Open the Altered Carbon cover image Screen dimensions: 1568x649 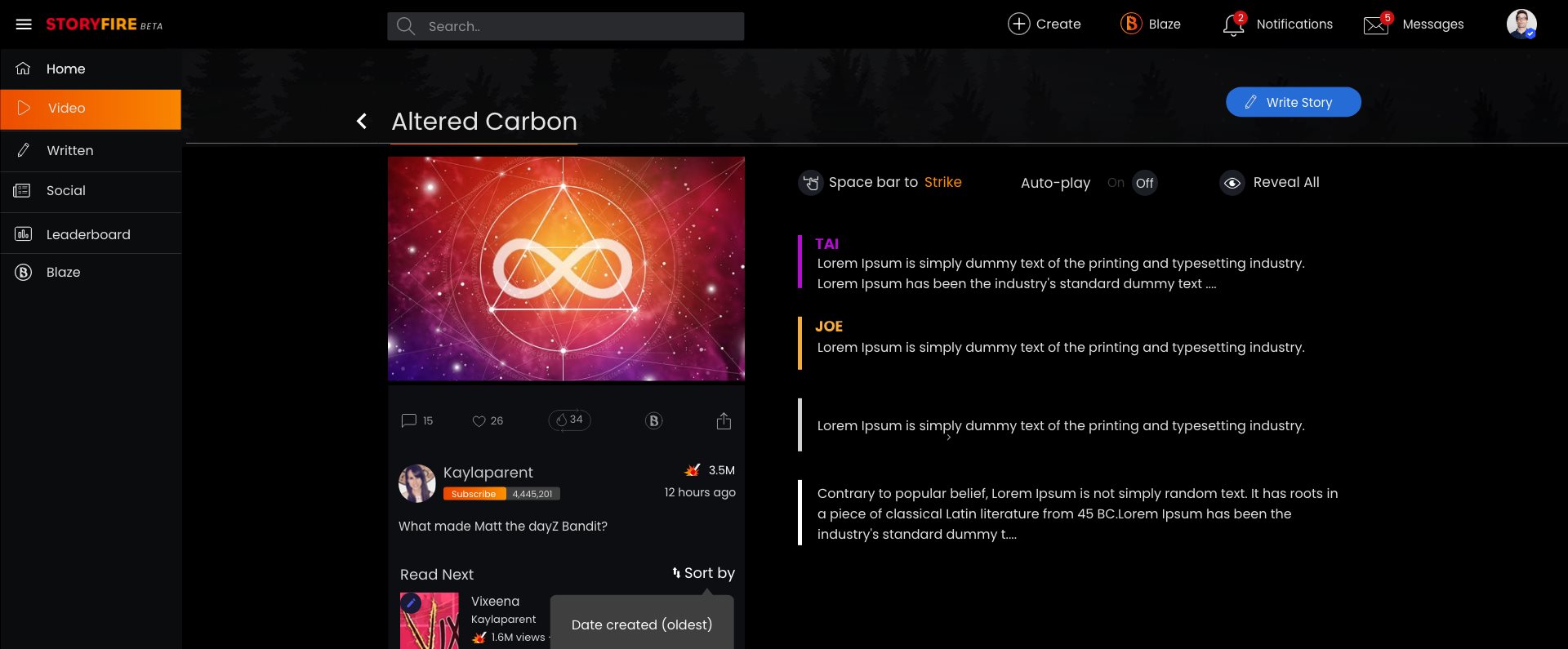pos(566,269)
